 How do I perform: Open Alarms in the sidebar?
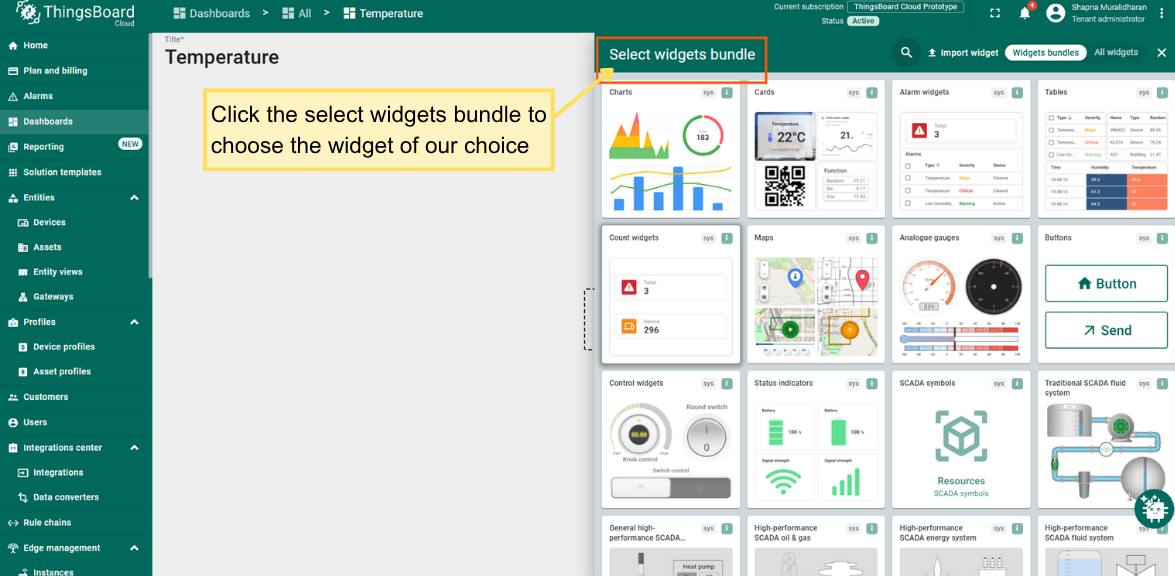point(38,96)
